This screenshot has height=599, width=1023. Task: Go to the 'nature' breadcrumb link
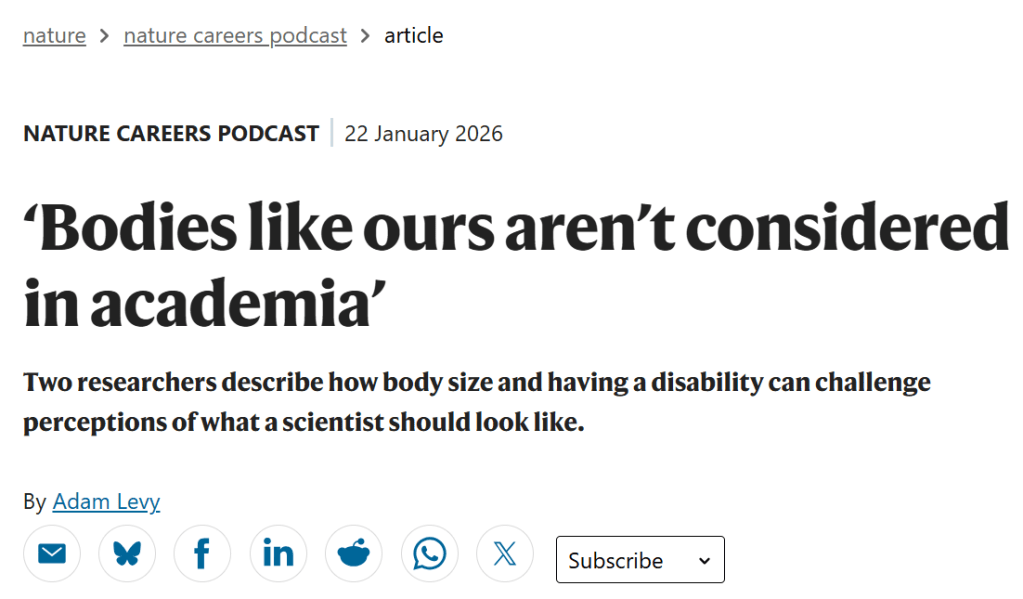tap(54, 36)
